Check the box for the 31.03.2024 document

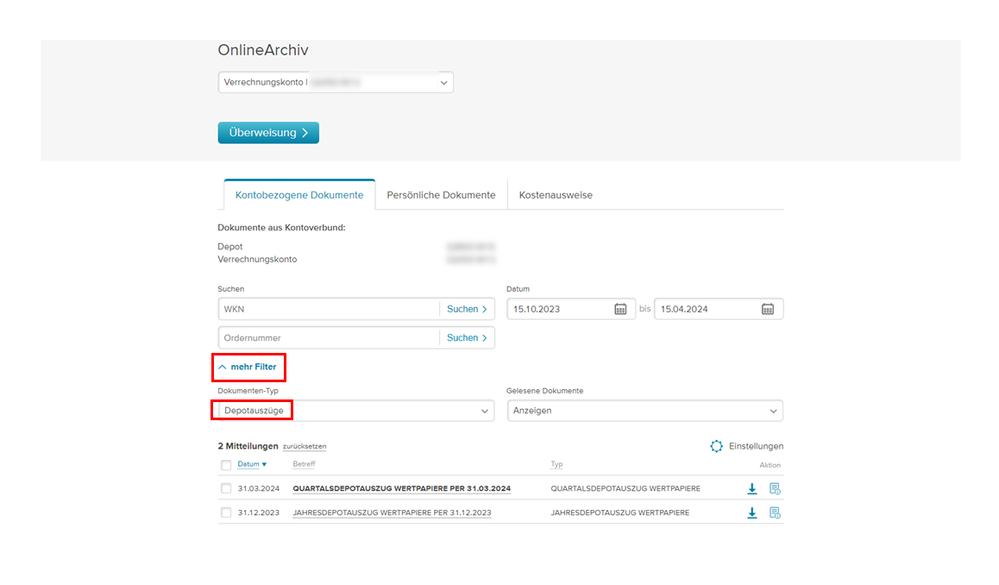pyautogui.click(x=226, y=488)
